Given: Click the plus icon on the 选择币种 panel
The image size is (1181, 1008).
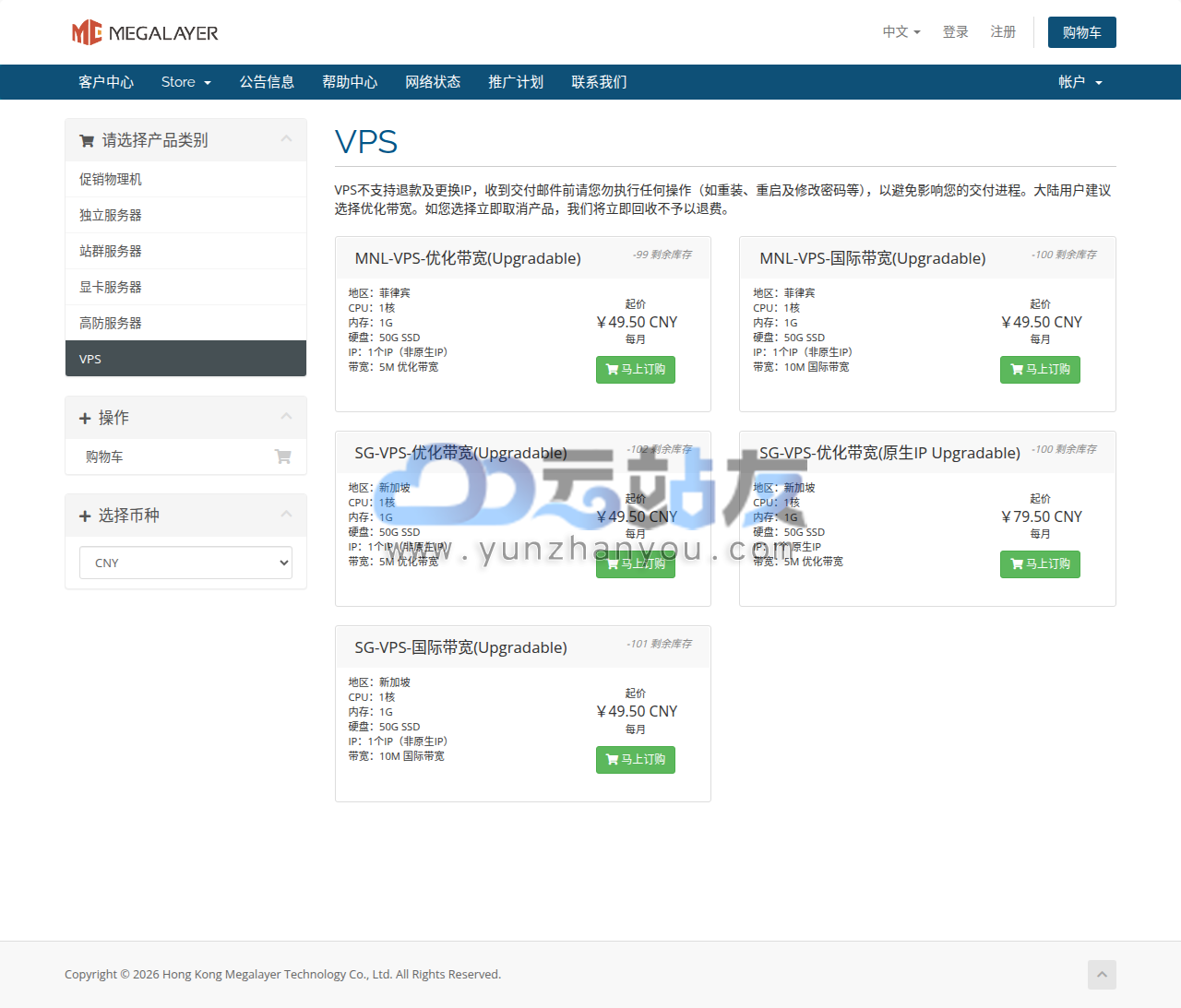Looking at the screenshot, I should [85, 516].
